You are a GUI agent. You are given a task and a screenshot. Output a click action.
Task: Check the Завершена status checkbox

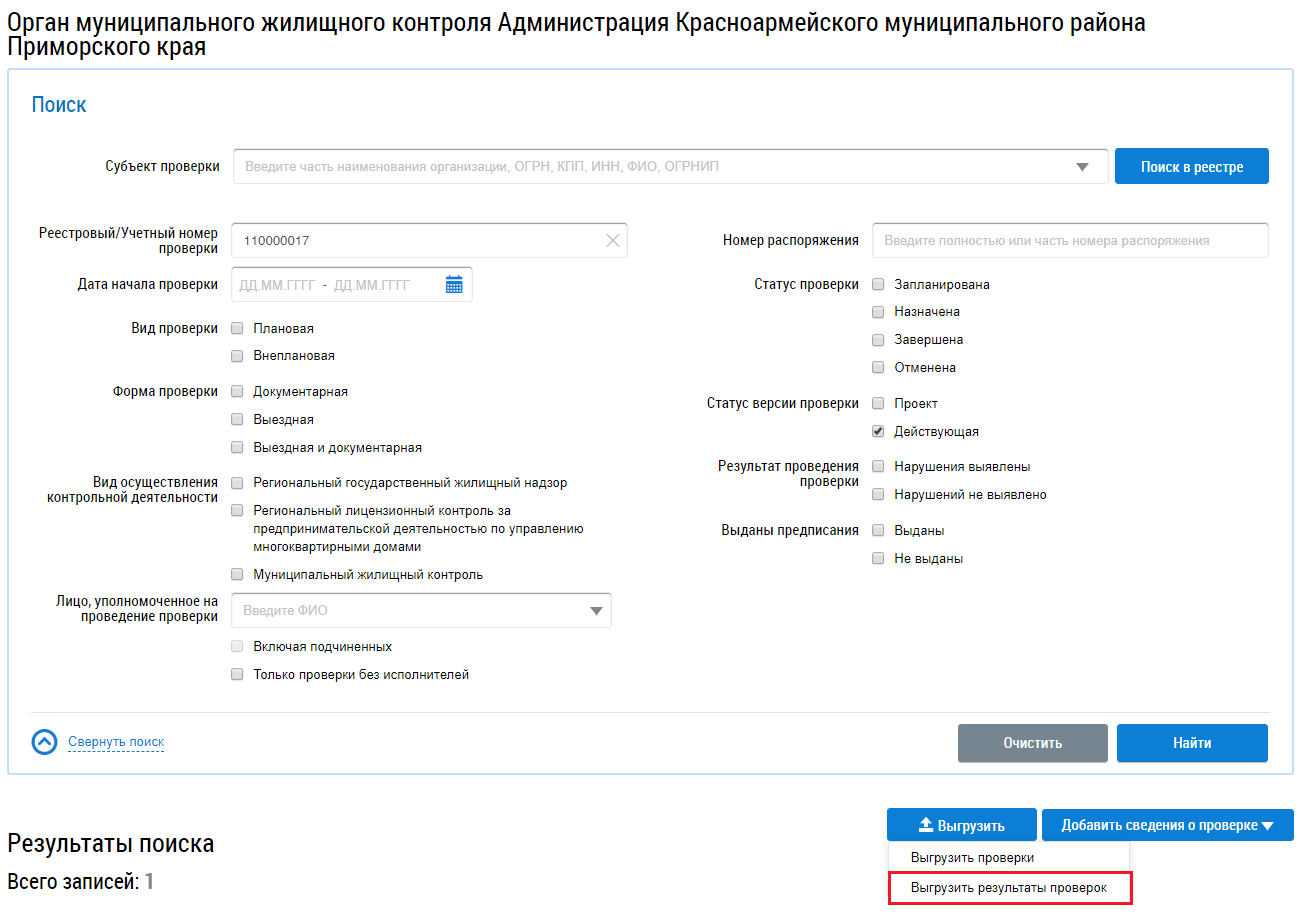click(878, 340)
